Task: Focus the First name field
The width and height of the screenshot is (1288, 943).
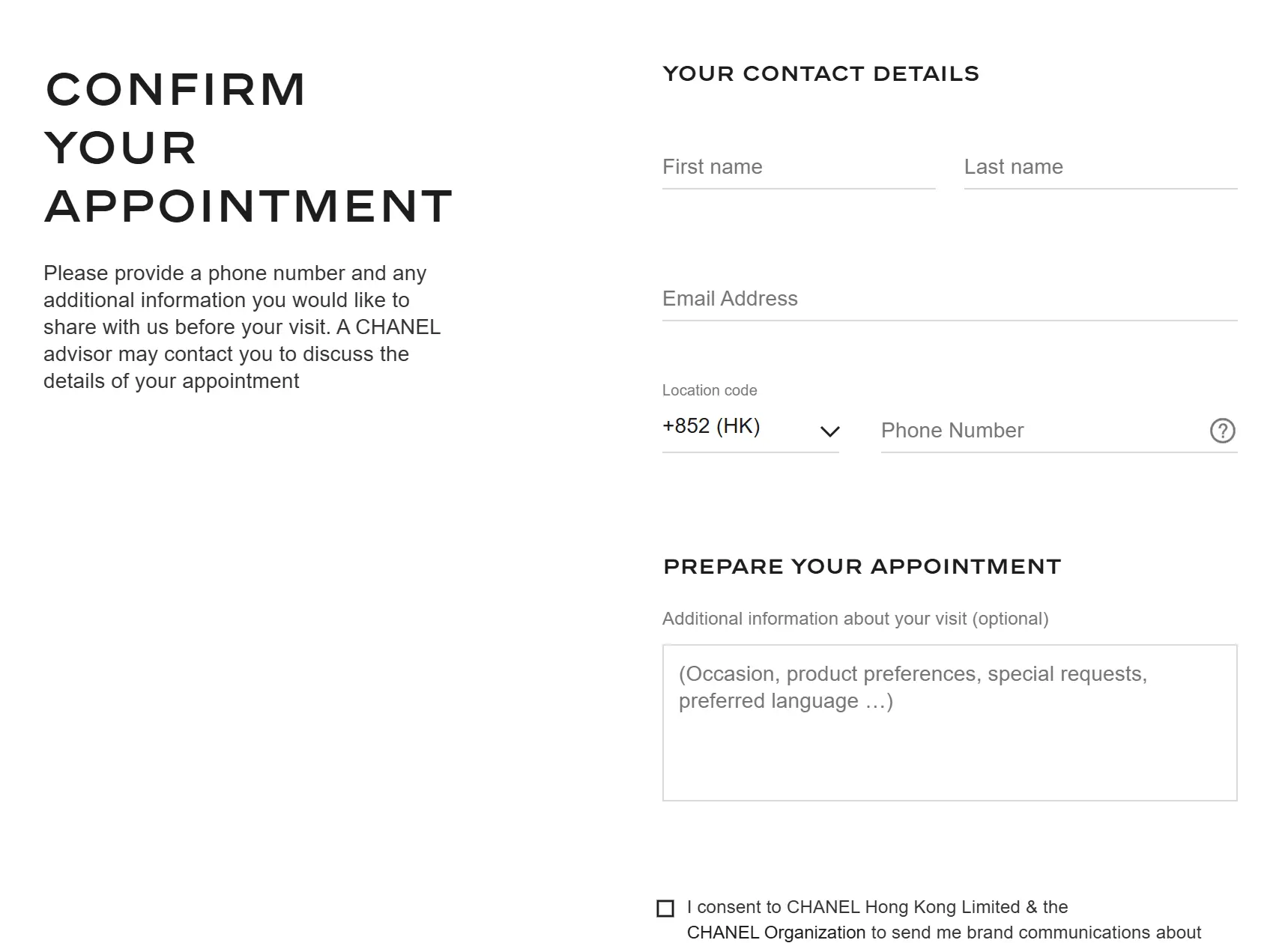Action: point(798,167)
